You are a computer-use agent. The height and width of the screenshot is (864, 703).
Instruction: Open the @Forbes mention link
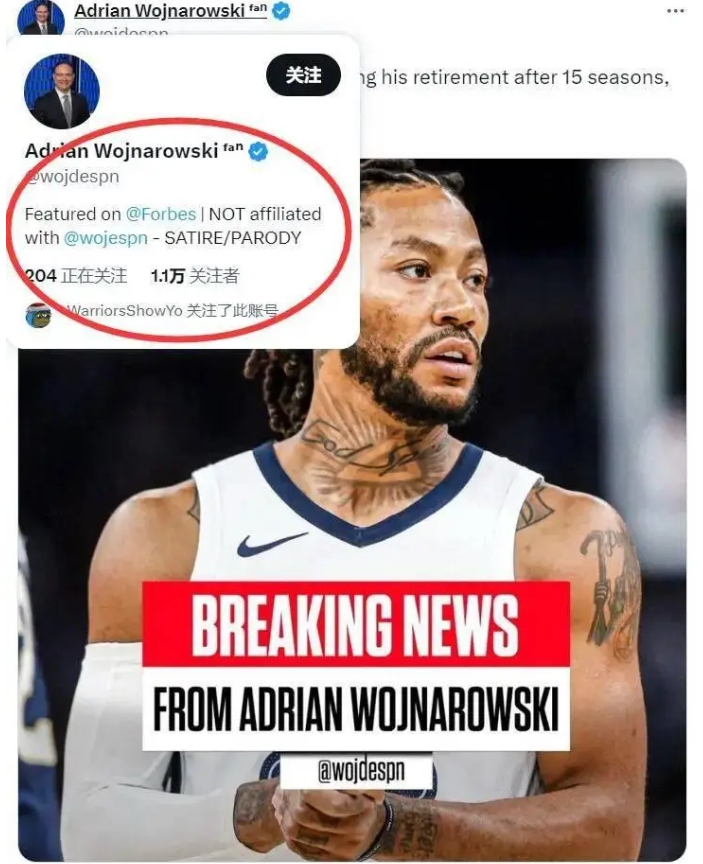[x=161, y=214]
